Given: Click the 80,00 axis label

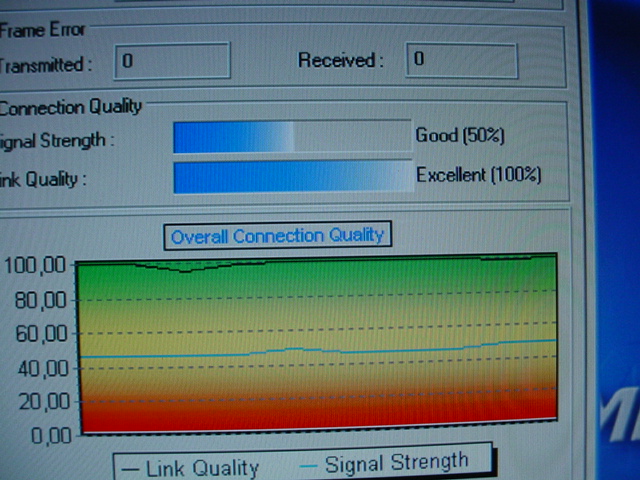Looking at the screenshot, I should click(40, 301).
